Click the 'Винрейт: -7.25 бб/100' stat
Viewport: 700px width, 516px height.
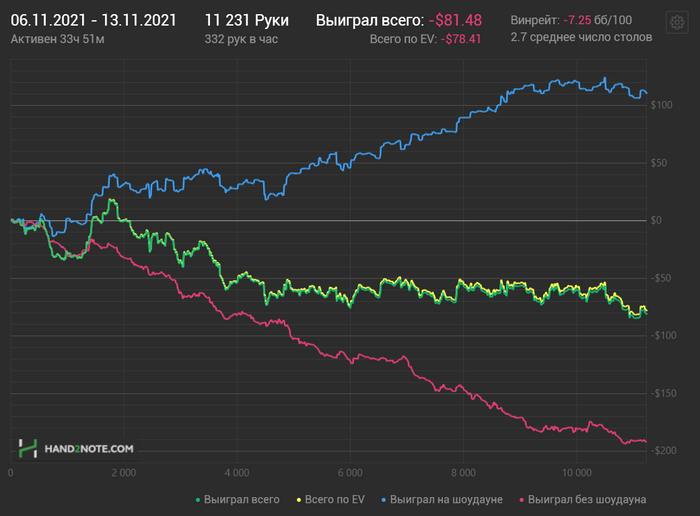tap(571, 20)
